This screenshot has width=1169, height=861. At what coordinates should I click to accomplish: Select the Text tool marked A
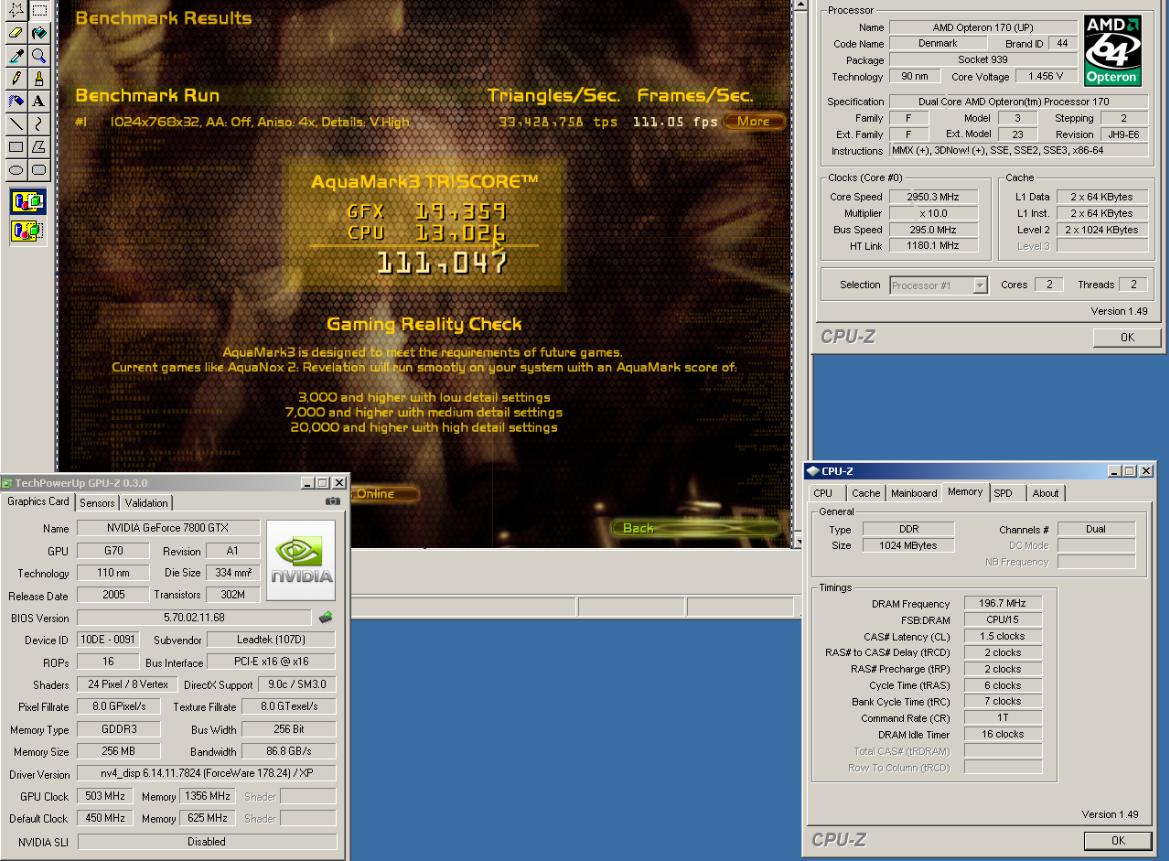[39, 101]
